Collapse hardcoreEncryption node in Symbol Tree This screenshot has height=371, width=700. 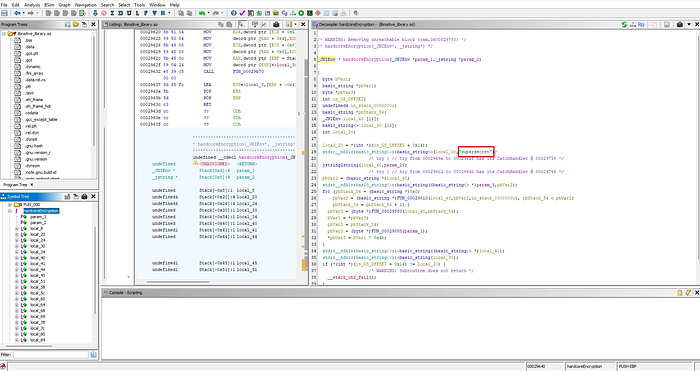(x=10, y=211)
